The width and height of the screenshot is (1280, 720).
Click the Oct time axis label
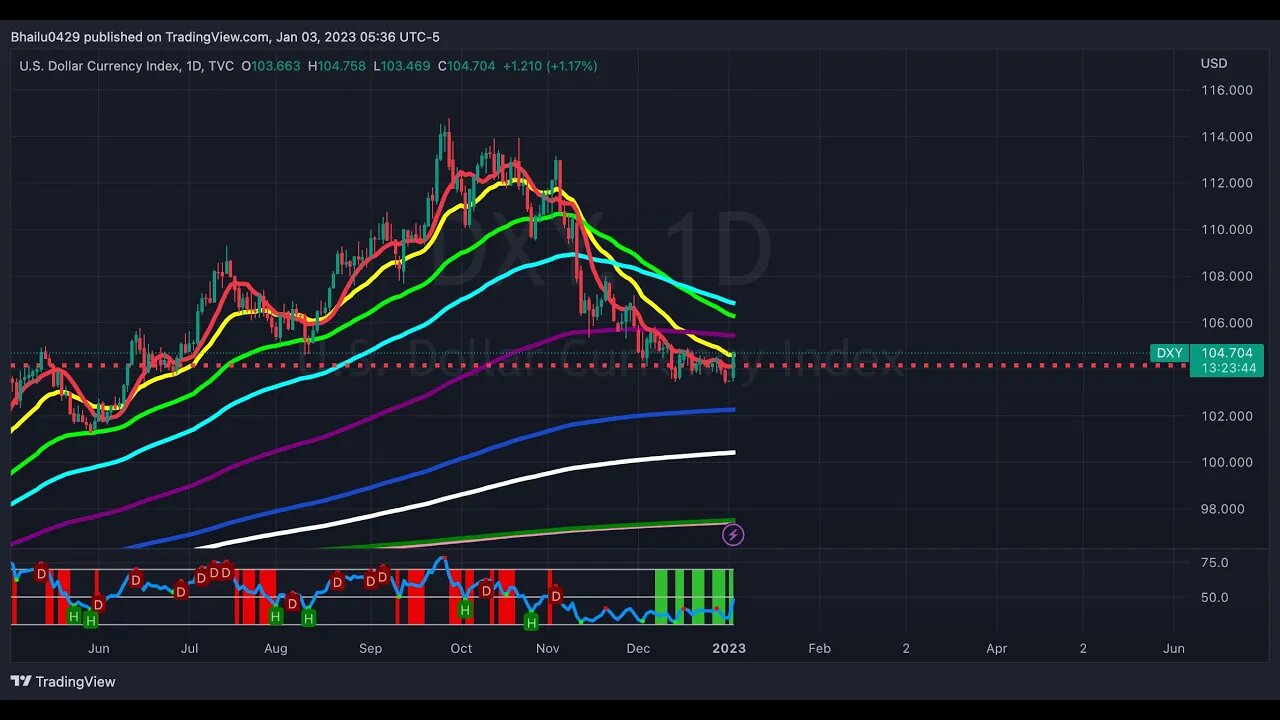point(461,648)
